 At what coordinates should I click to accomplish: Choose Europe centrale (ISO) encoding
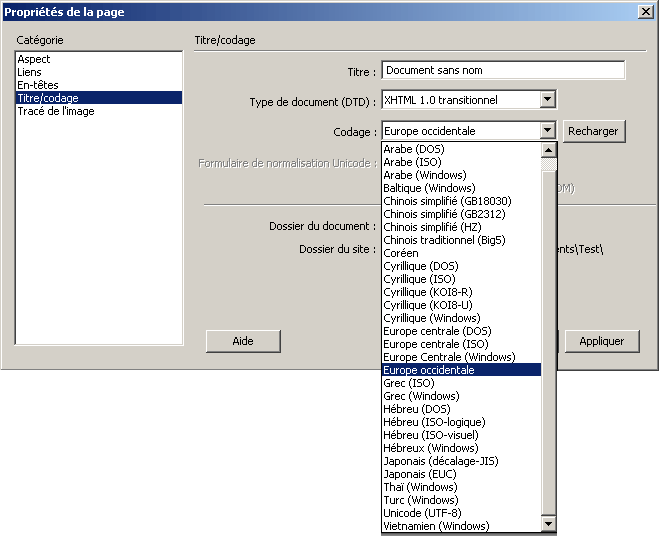[x=461, y=344]
